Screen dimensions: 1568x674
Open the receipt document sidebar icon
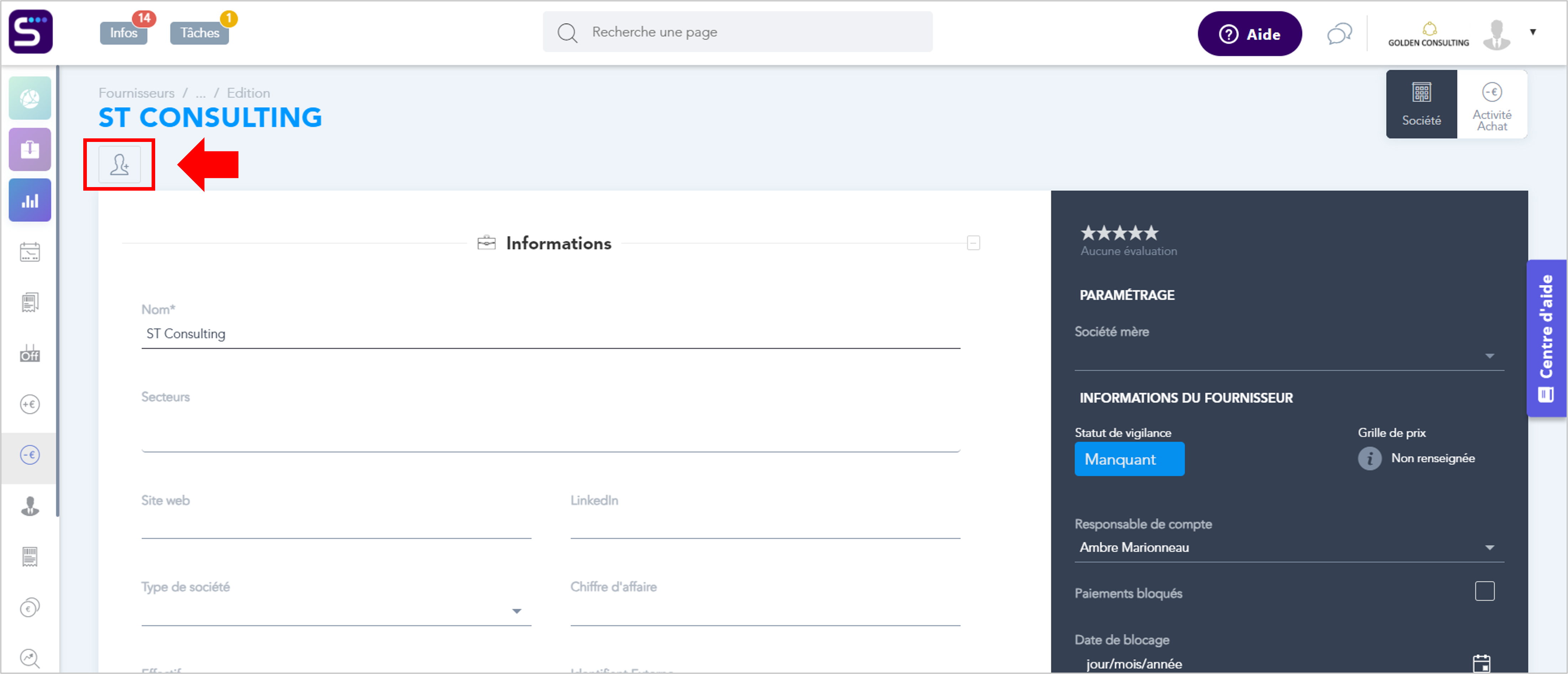[x=30, y=302]
